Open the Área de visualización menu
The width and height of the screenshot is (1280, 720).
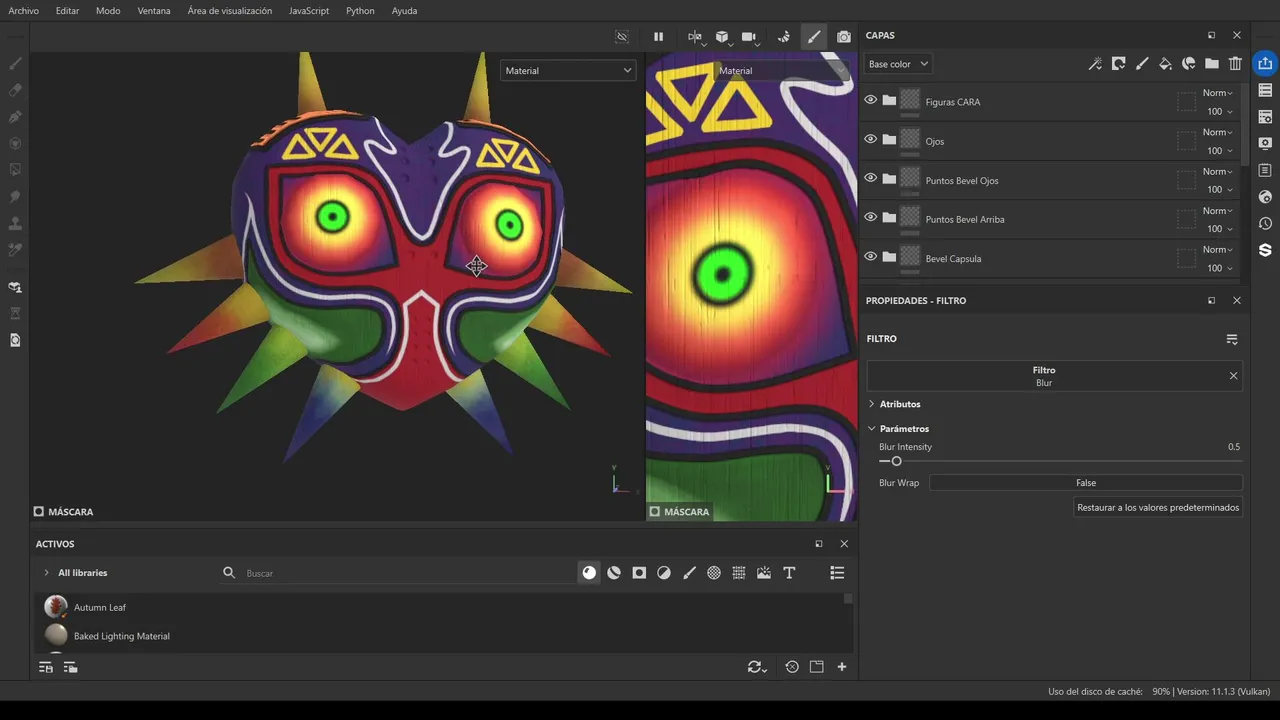point(230,11)
